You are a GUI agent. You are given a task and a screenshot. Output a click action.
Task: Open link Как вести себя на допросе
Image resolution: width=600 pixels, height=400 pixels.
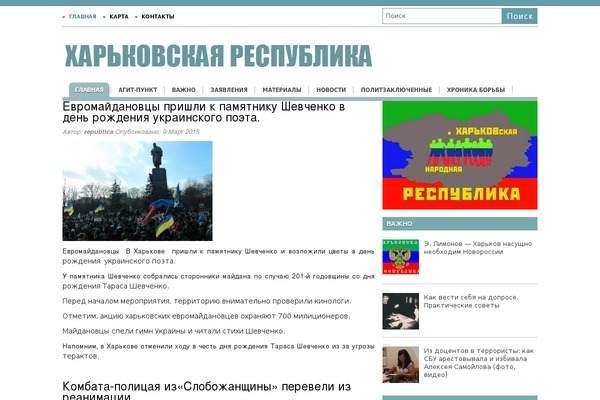click(x=471, y=301)
